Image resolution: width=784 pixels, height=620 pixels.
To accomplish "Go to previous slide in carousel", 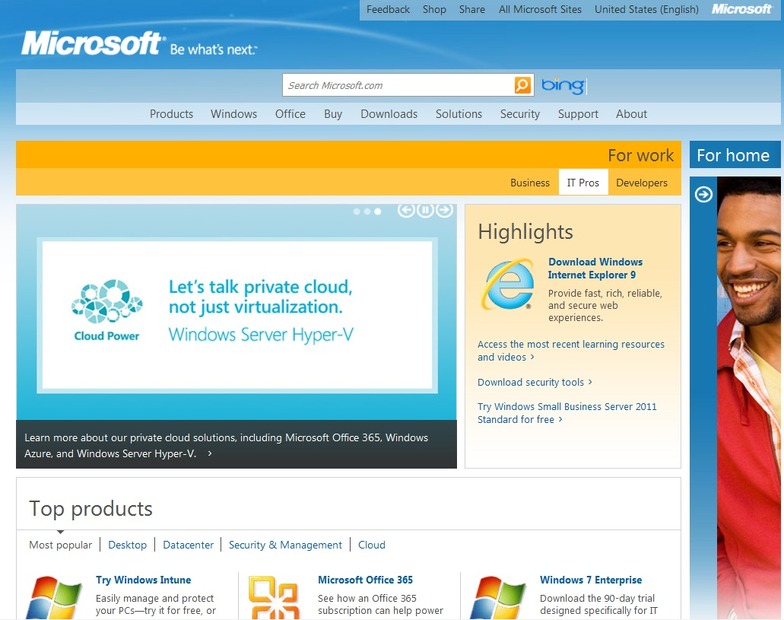I will [406, 210].
